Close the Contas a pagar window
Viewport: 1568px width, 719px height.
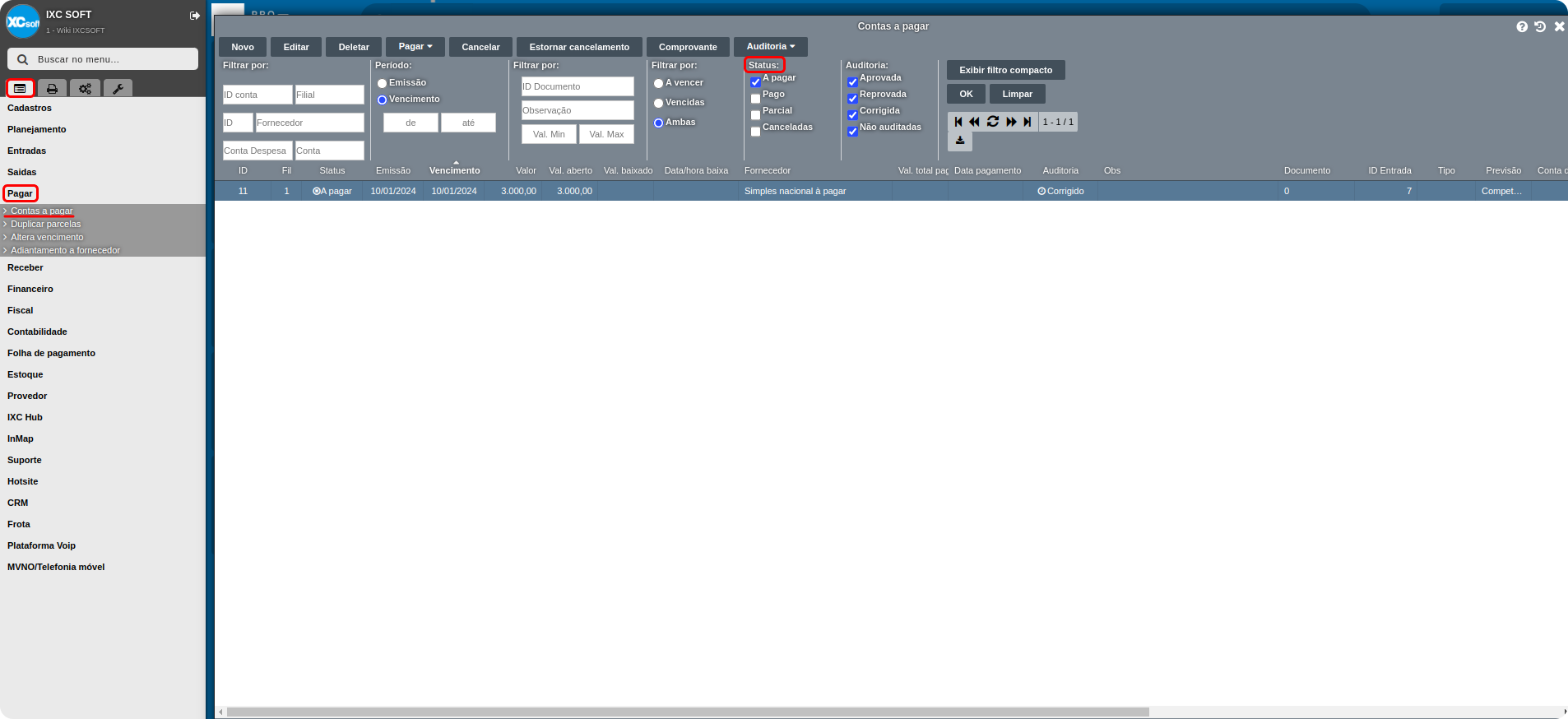pos(1559,26)
